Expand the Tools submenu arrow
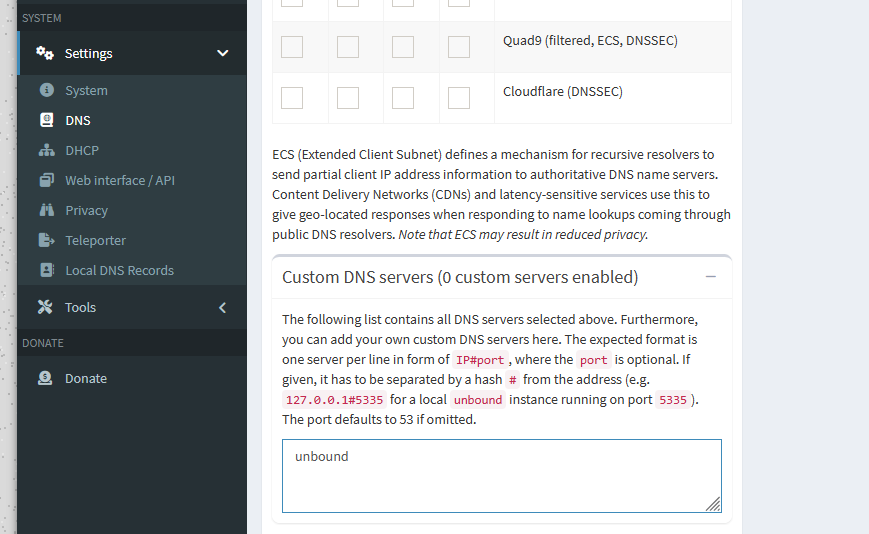Viewport: 869px width, 534px height. [x=222, y=307]
